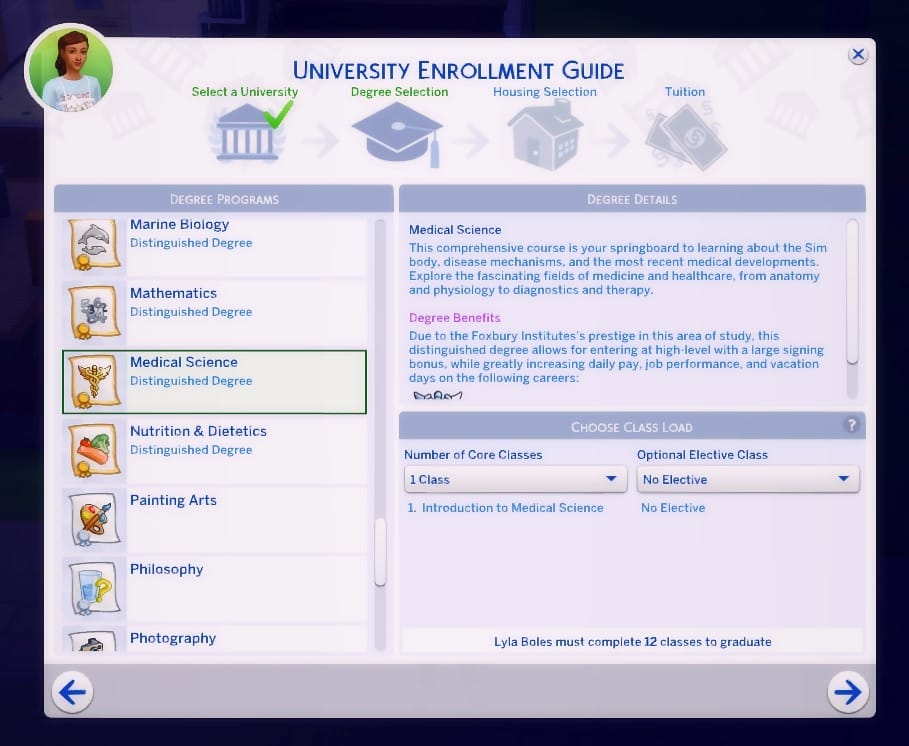Screen dimensions: 909x746
Task: Click the money Tuition step icon
Action: (685, 137)
